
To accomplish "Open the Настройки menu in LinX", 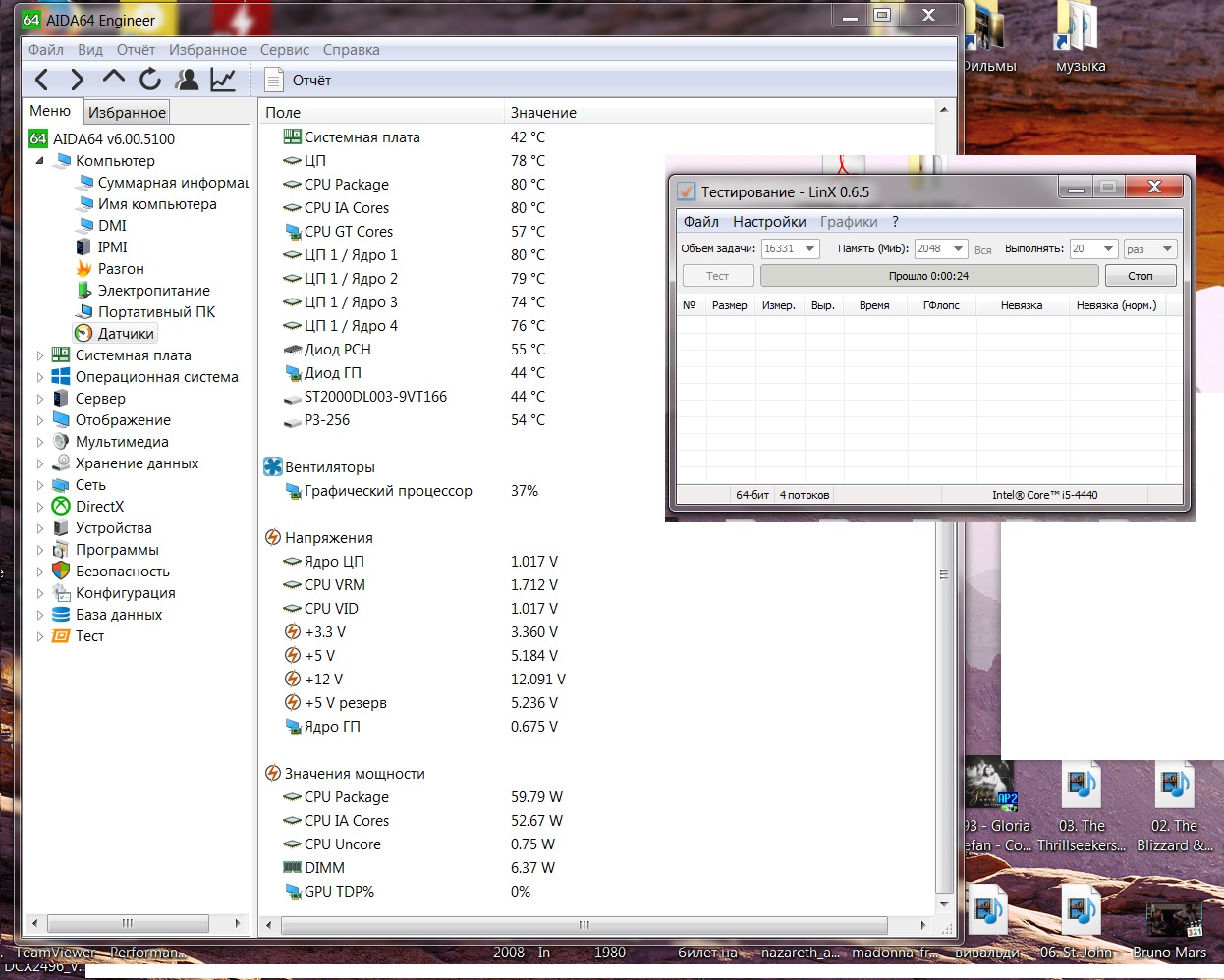I will coord(769,222).
